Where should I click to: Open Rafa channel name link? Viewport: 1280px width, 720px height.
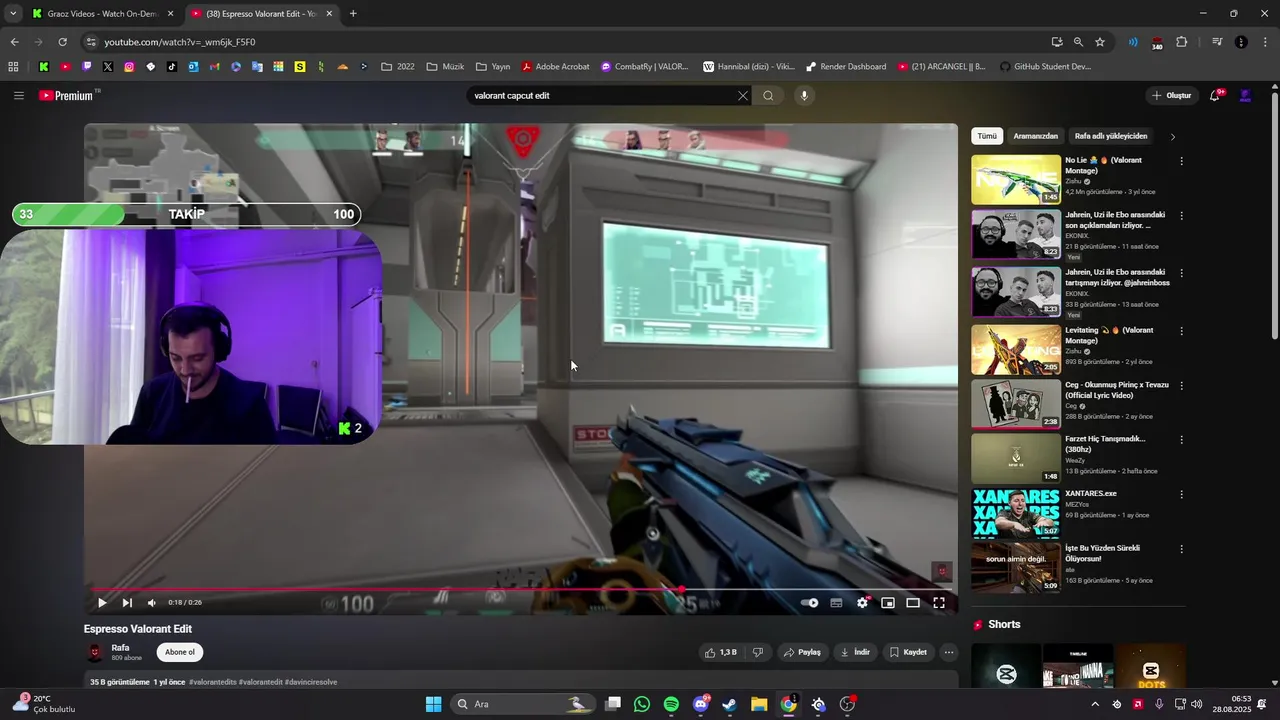tap(120, 648)
